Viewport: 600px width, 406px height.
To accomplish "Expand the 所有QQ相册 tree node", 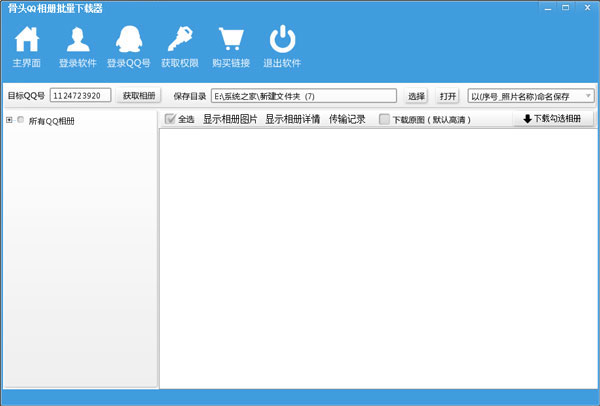I will pyautogui.click(x=9, y=120).
